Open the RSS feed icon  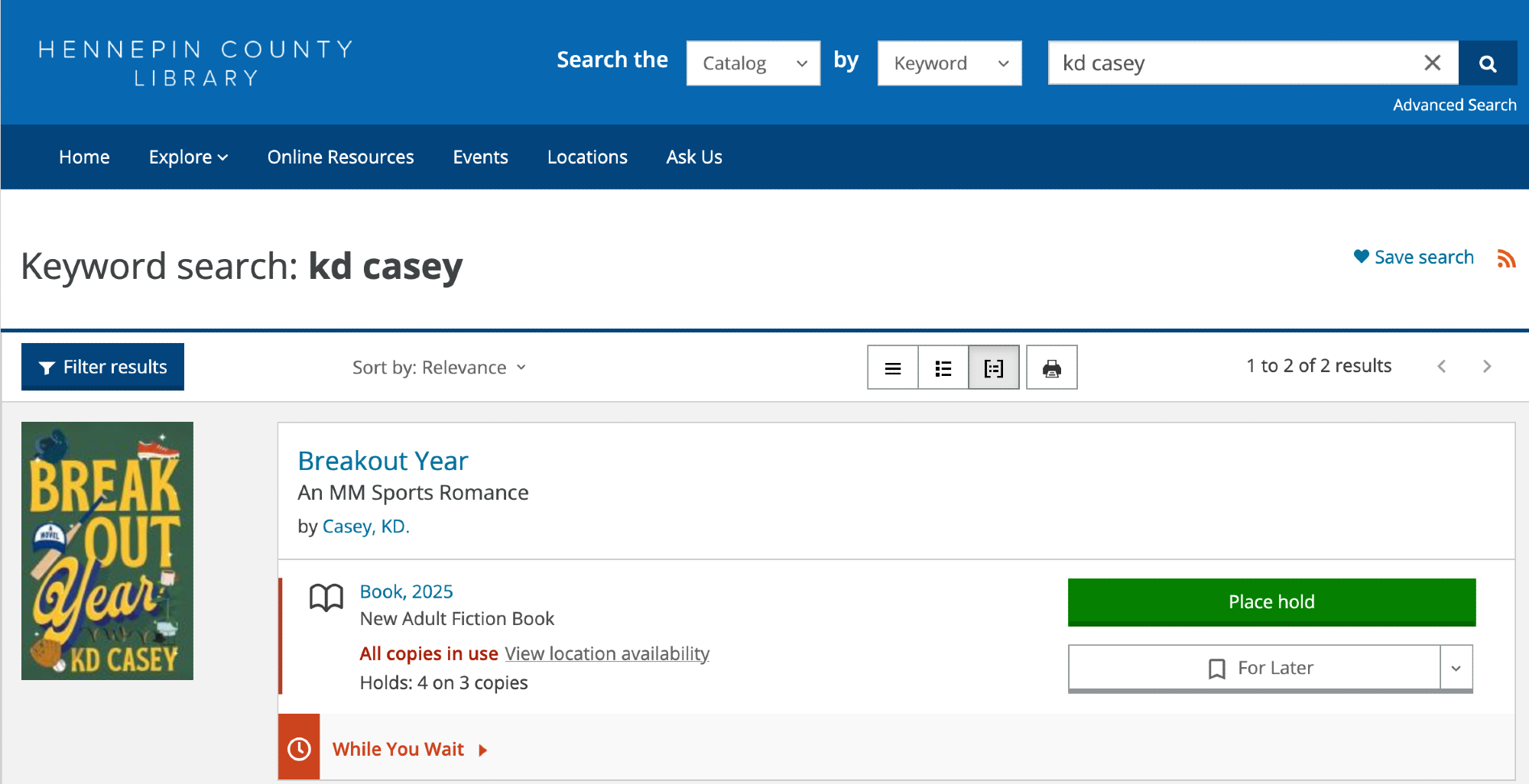point(1506,259)
